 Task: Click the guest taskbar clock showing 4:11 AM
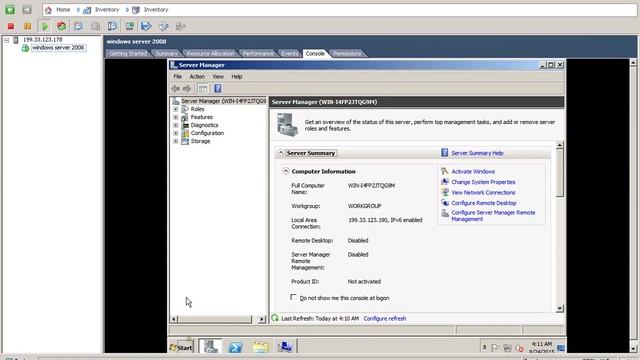click(542, 348)
